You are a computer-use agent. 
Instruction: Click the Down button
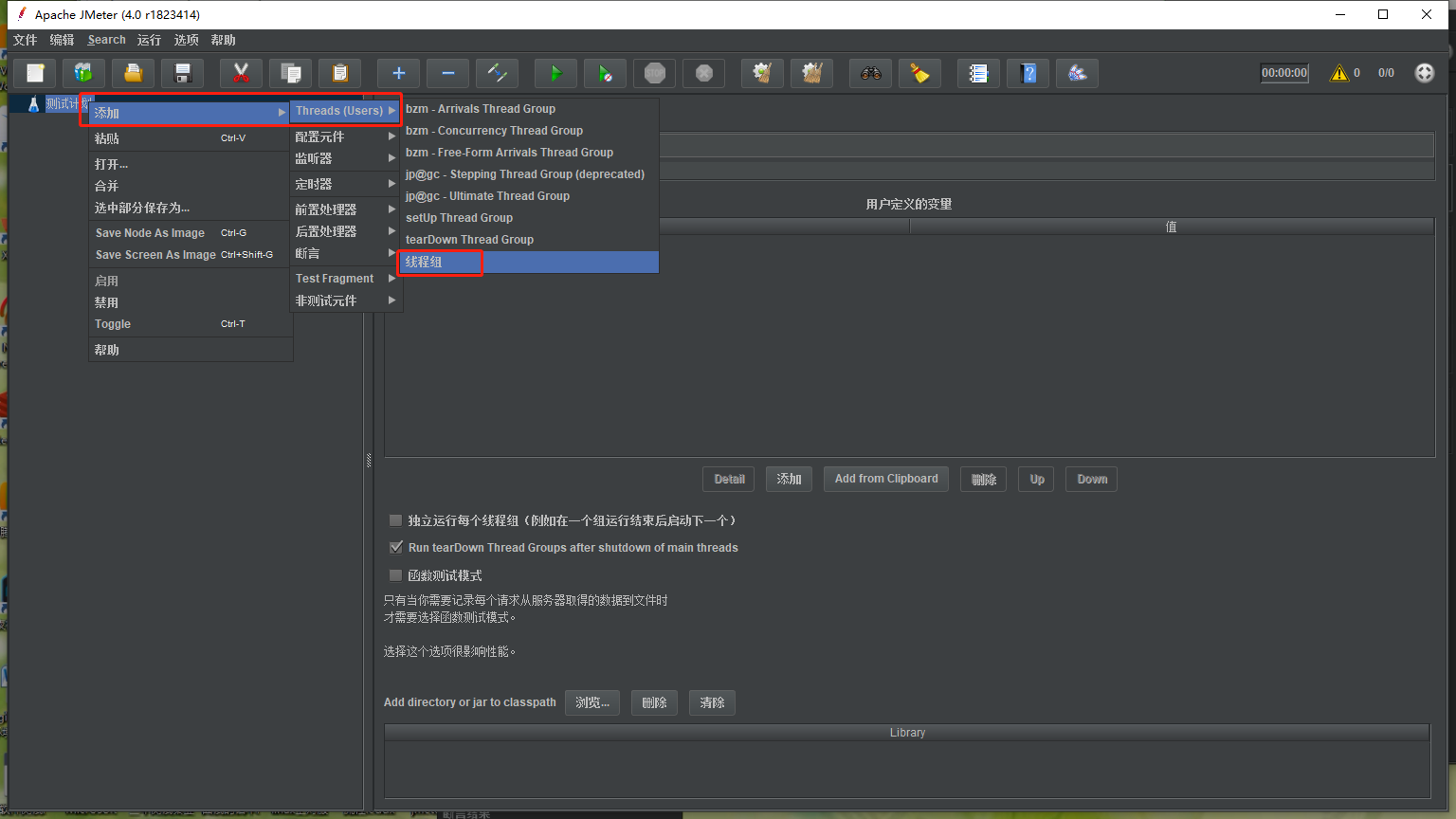[x=1091, y=480]
